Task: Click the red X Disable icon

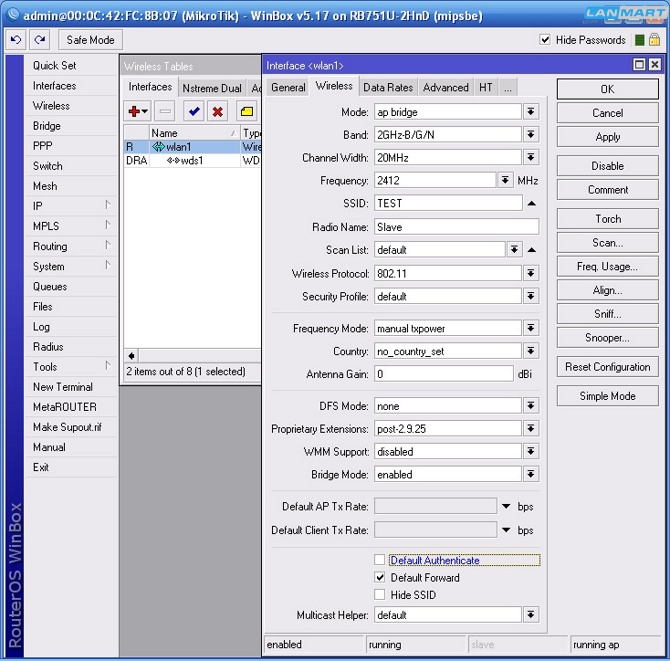Action: pyautogui.click(x=217, y=112)
